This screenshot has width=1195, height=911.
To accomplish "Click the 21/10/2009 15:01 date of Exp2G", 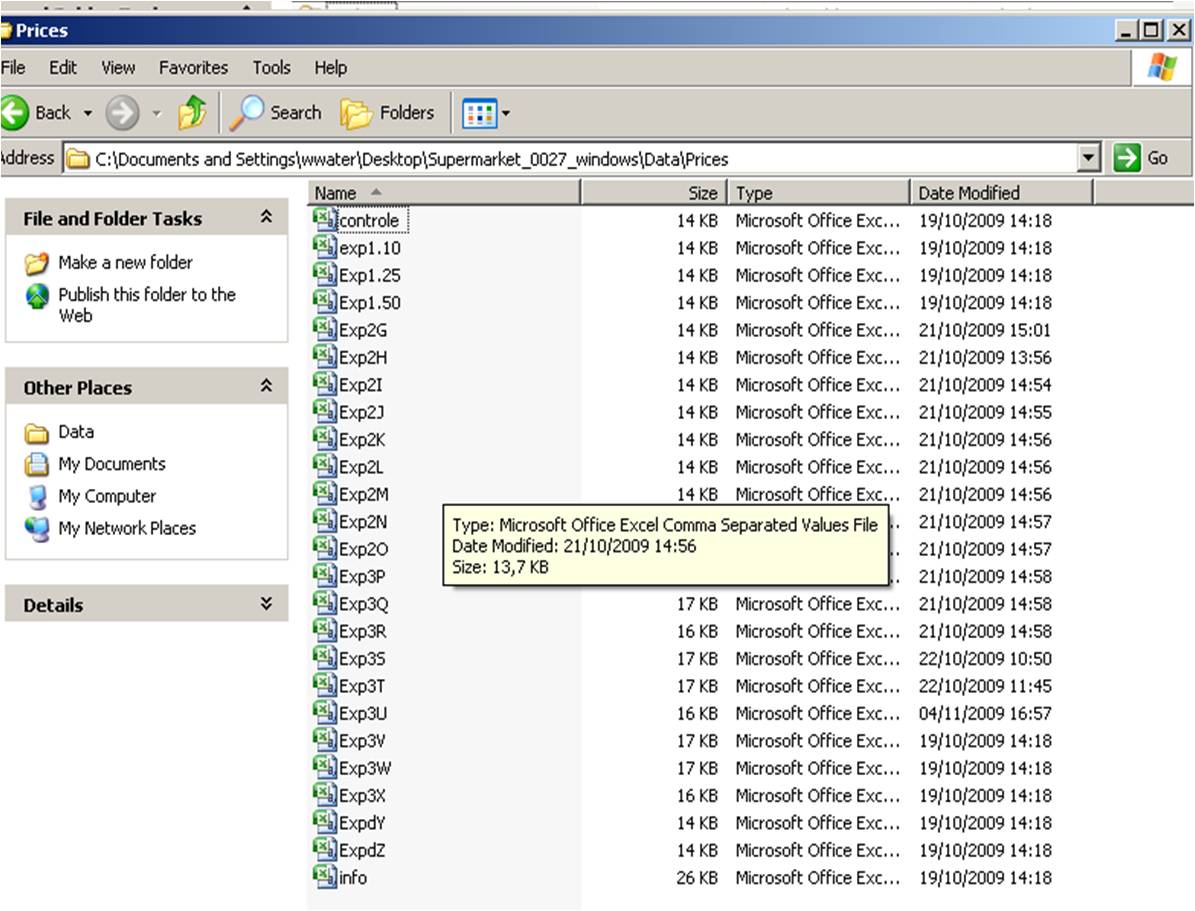I will 985,330.
